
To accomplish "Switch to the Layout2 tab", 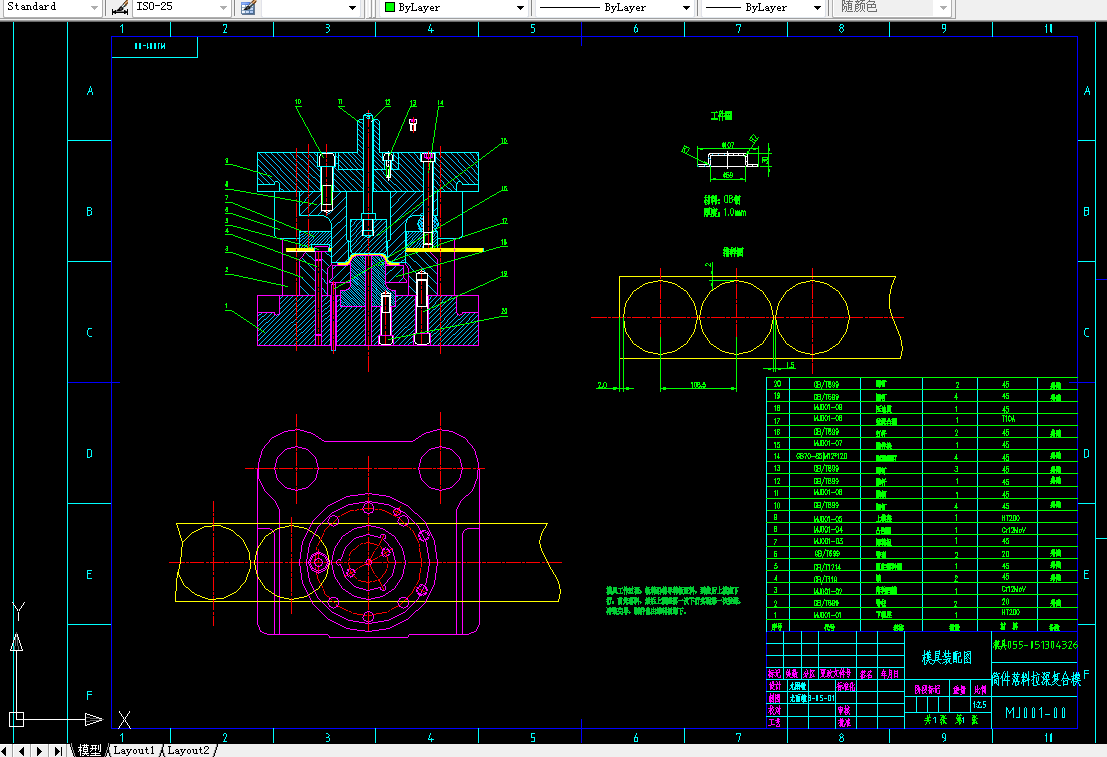I will pyautogui.click(x=189, y=750).
